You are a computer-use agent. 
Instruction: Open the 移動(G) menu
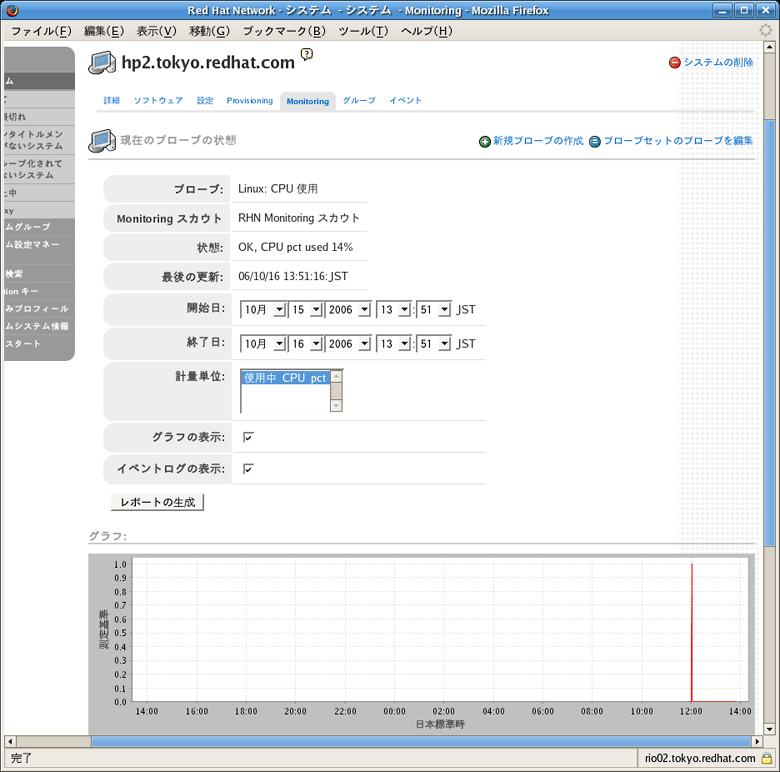(x=209, y=31)
